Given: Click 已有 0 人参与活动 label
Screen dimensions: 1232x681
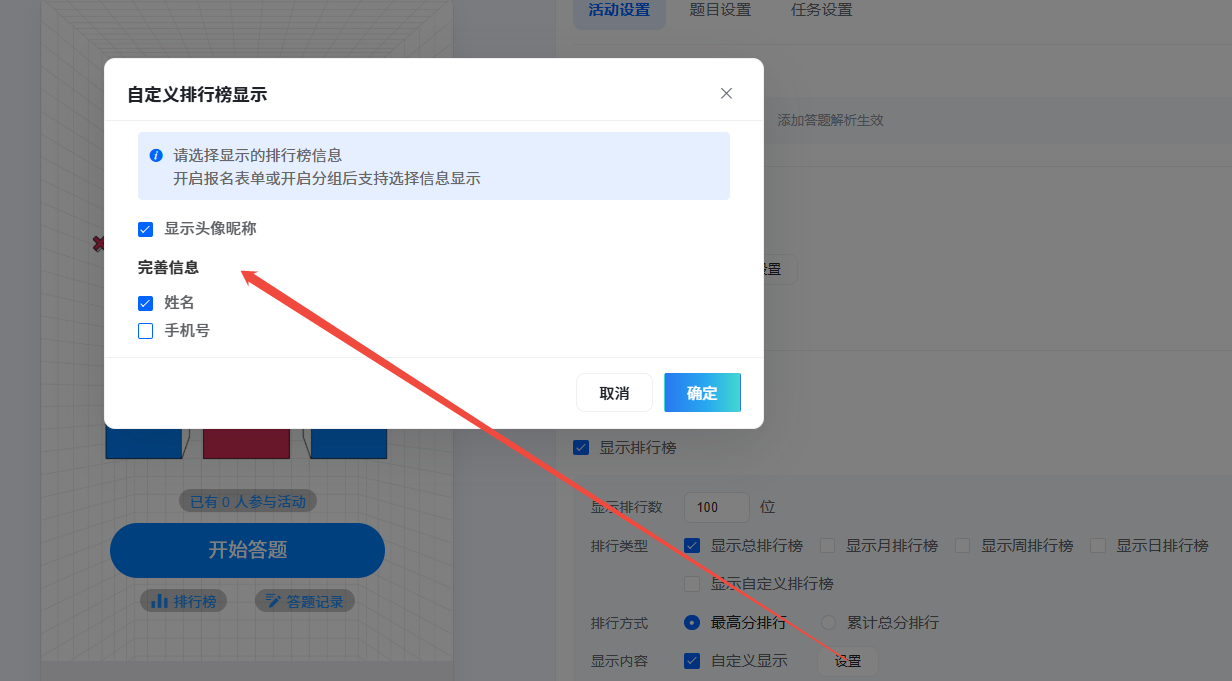Looking at the screenshot, I should (x=248, y=501).
